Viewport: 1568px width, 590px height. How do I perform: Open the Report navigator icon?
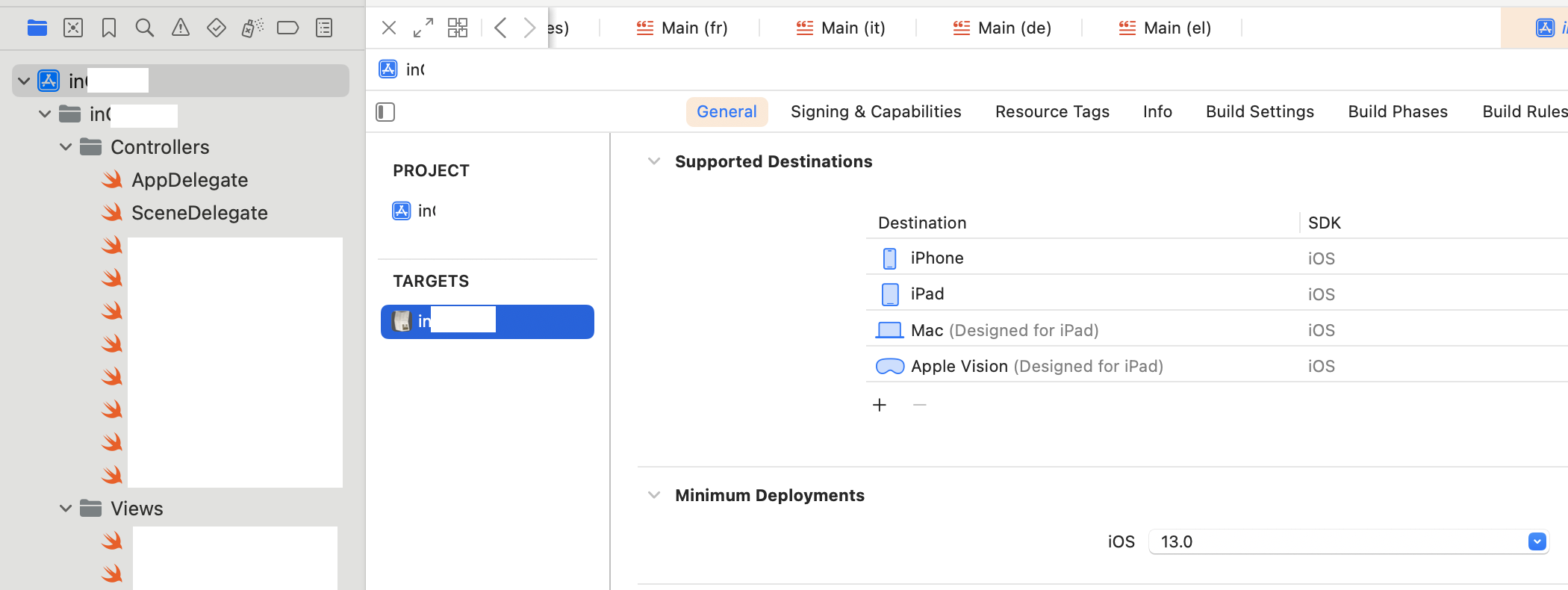(x=324, y=28)
